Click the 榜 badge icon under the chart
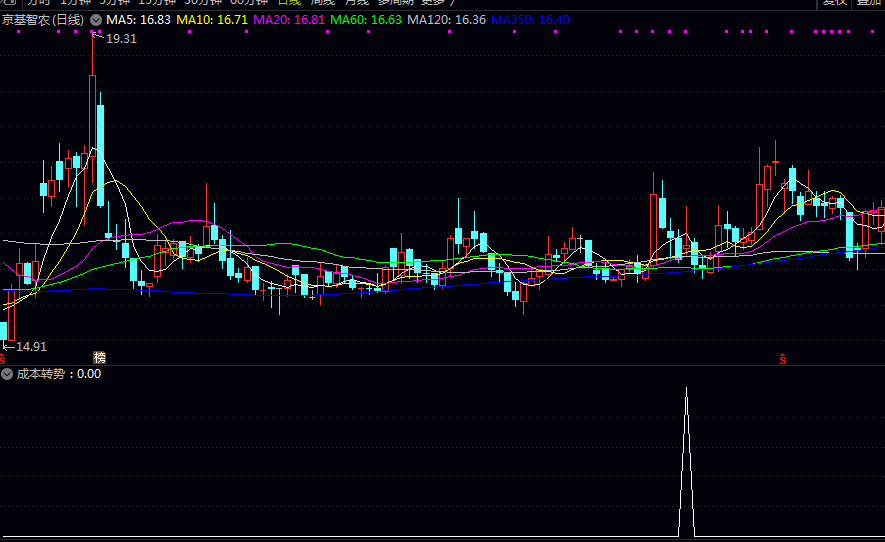885x542 pixels. pos(99,357)
